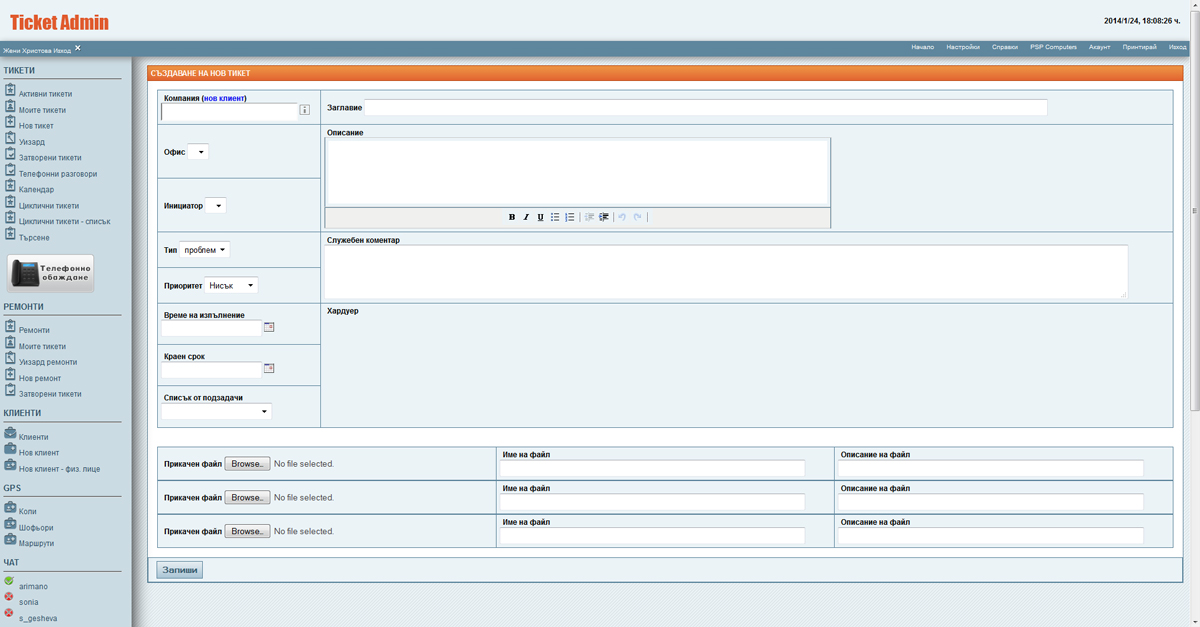Click the outdent icon in editor toolbar
The height and width of the screenshot is (627, 1200).
tap(590, 217)
